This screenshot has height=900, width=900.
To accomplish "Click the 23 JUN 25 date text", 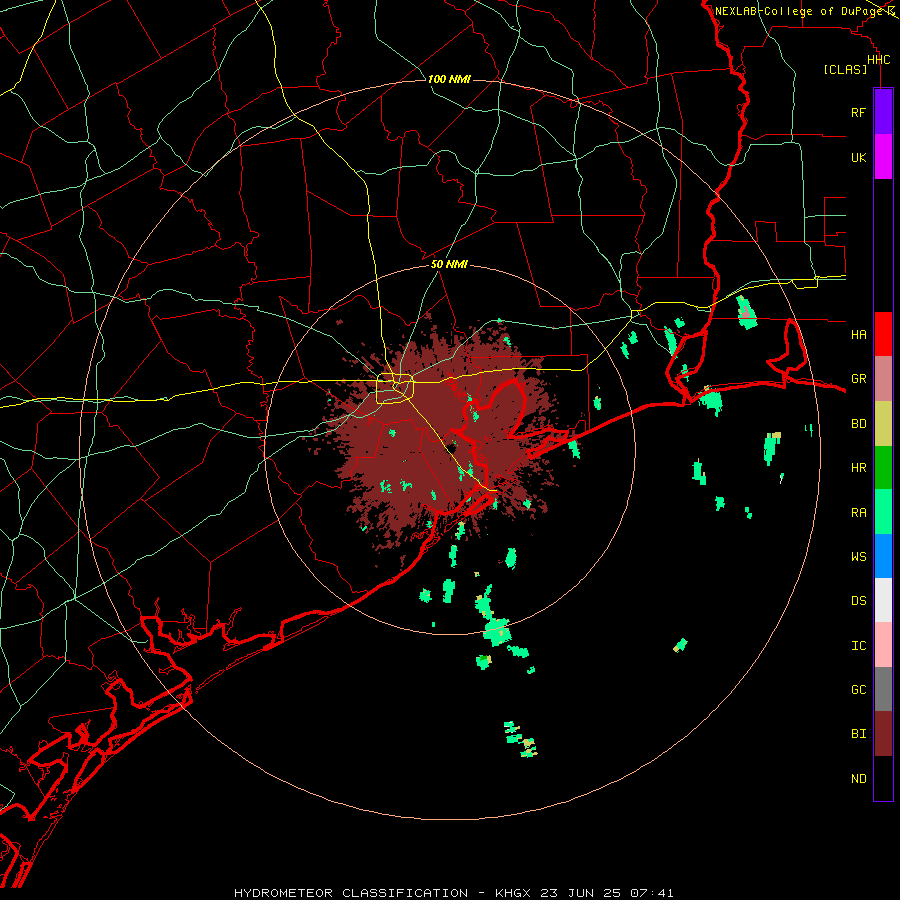I will click(x=582, y=893).
